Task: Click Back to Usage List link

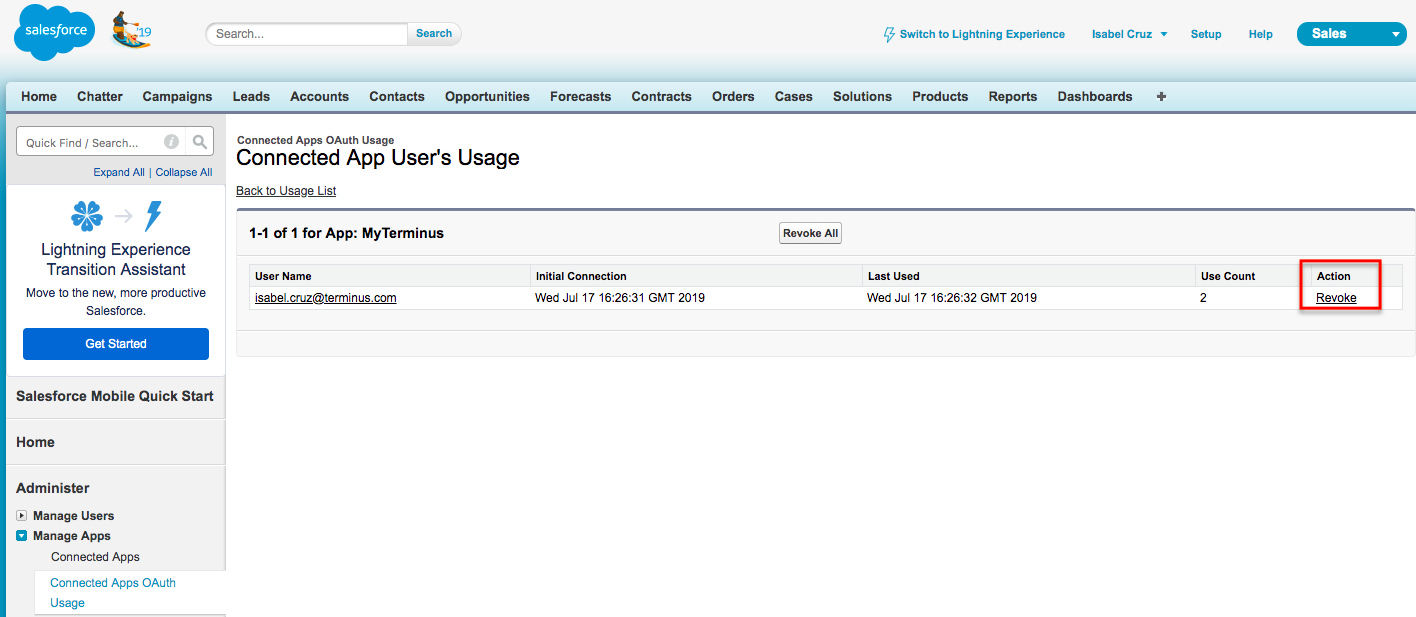Action: click(286, 191)
